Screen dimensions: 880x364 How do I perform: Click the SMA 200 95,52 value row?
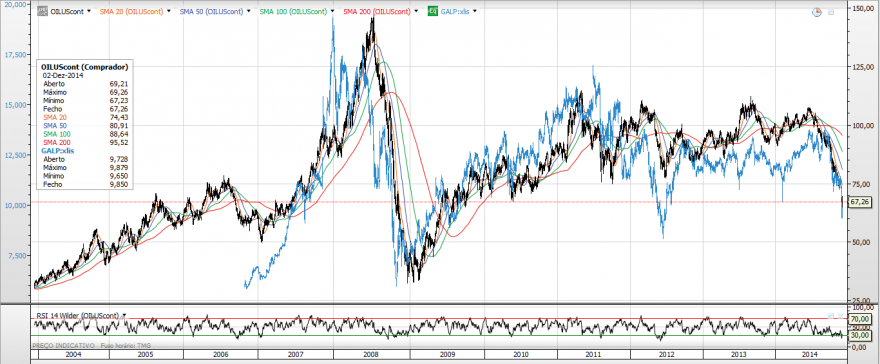86,142
